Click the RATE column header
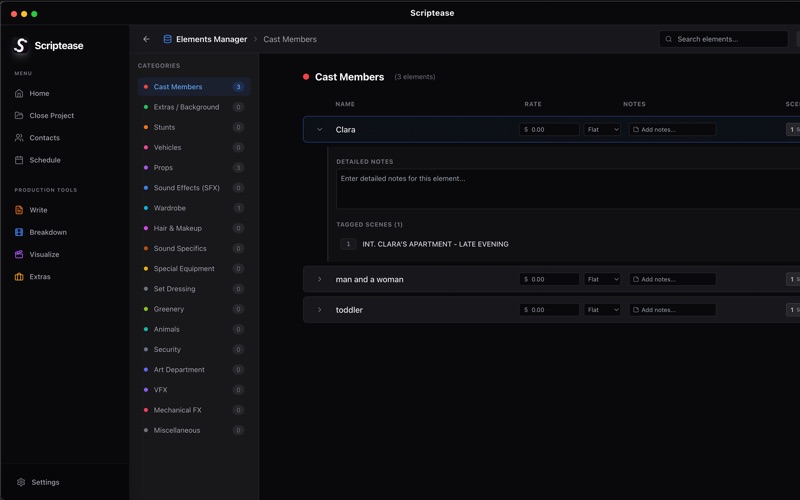This screenshot has width=800, height=500. (x=533, y=104)
